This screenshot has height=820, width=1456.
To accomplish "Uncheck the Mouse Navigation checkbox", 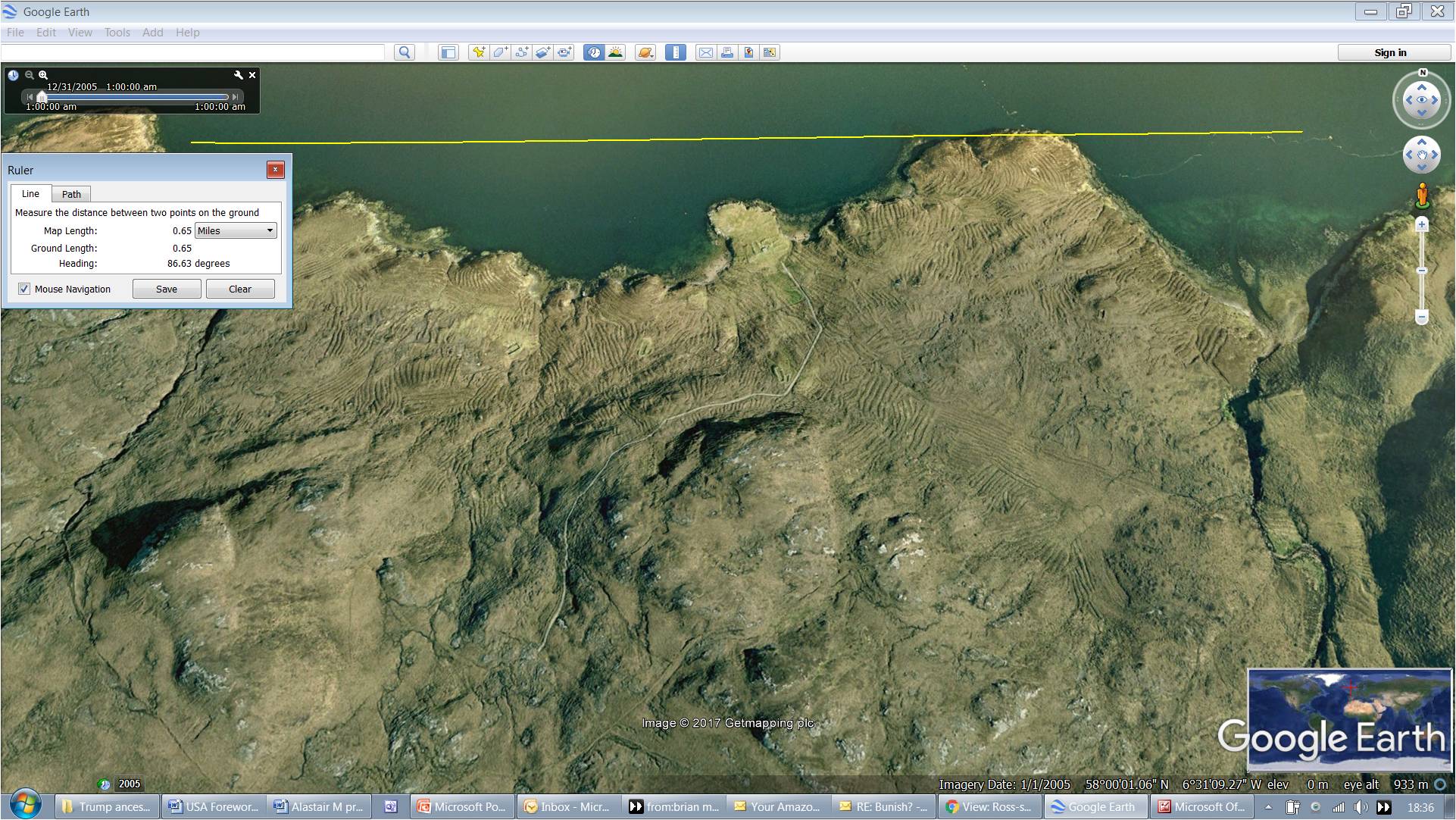I will point(24,289).
